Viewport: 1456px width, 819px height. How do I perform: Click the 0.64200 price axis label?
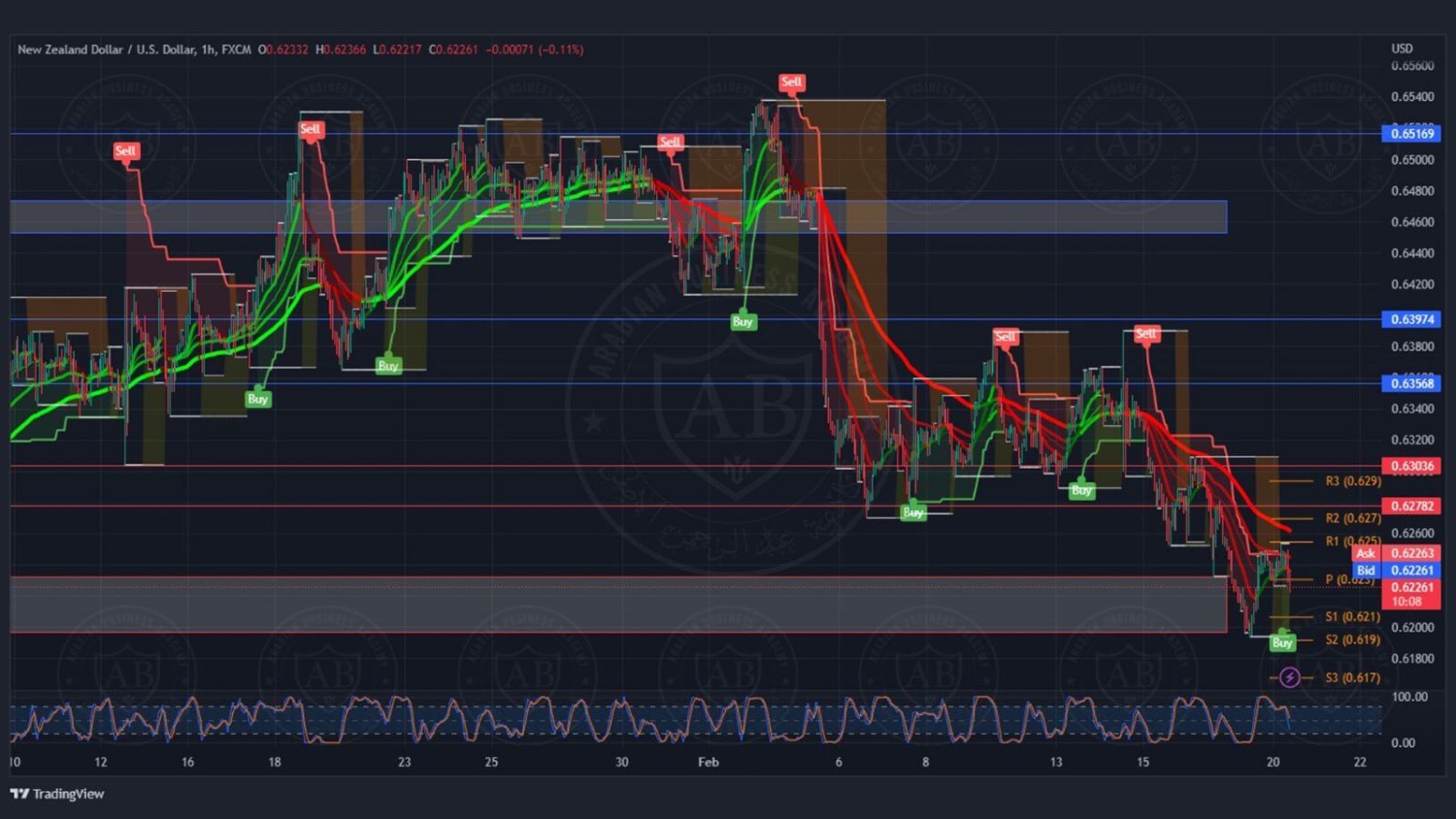[1412, 284]
